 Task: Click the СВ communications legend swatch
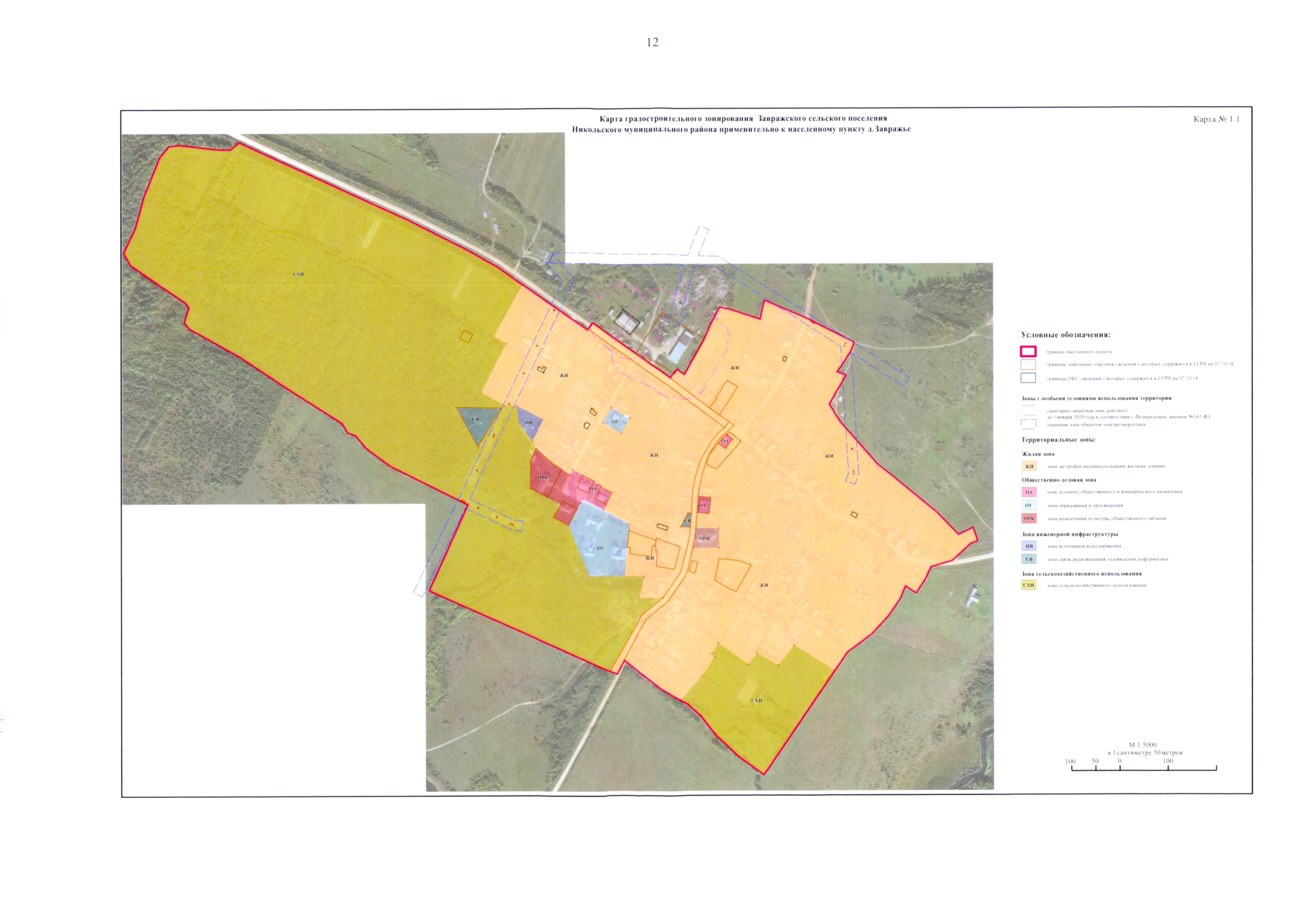coord(1029,559)
